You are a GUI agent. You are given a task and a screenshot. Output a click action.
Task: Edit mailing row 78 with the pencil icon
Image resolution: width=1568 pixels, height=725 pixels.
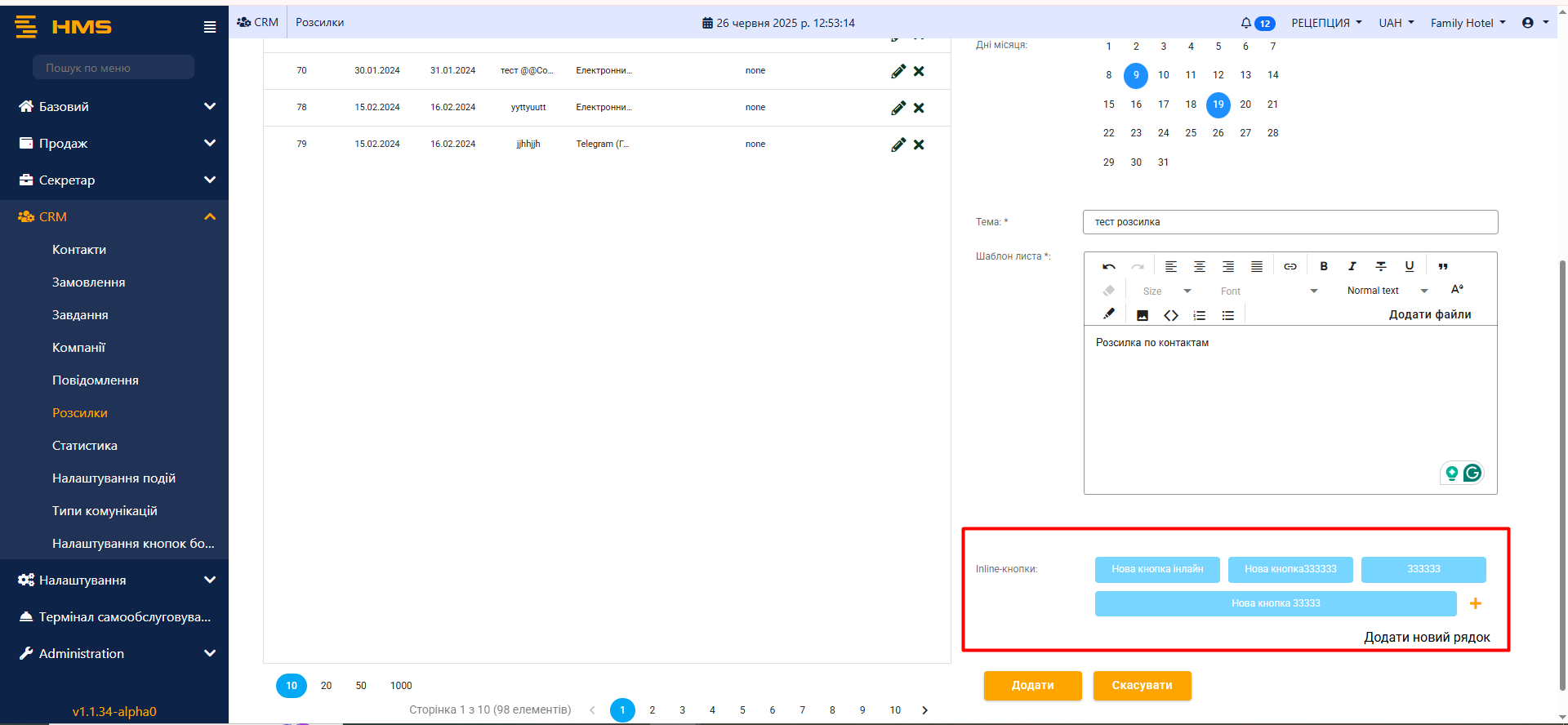[898, 108]
